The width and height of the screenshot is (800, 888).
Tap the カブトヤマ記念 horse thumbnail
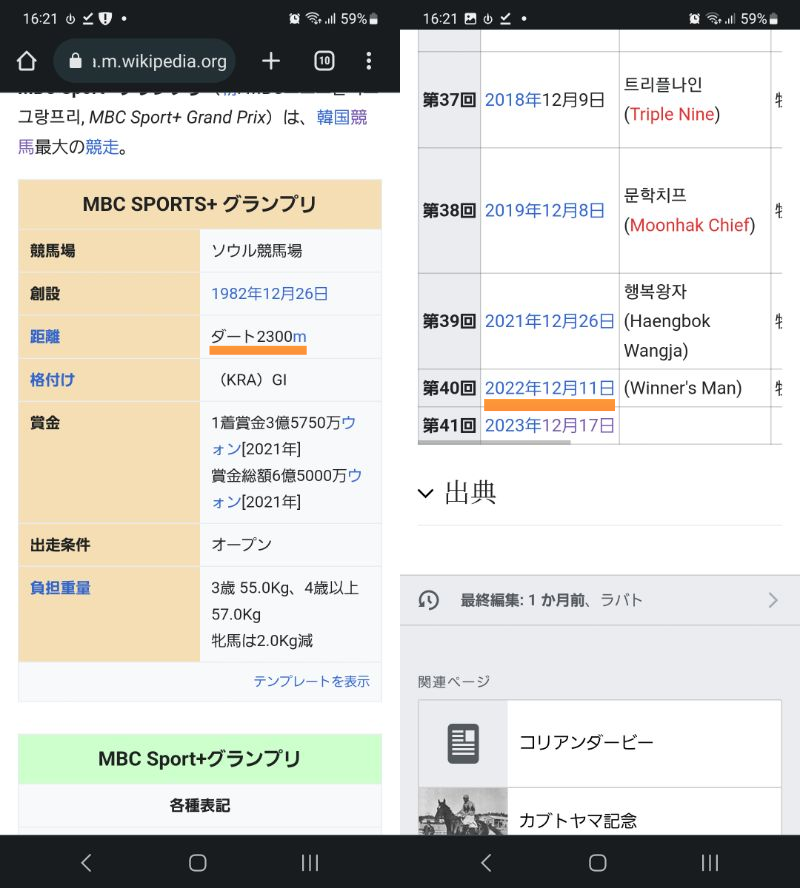(x=463, y=811)
